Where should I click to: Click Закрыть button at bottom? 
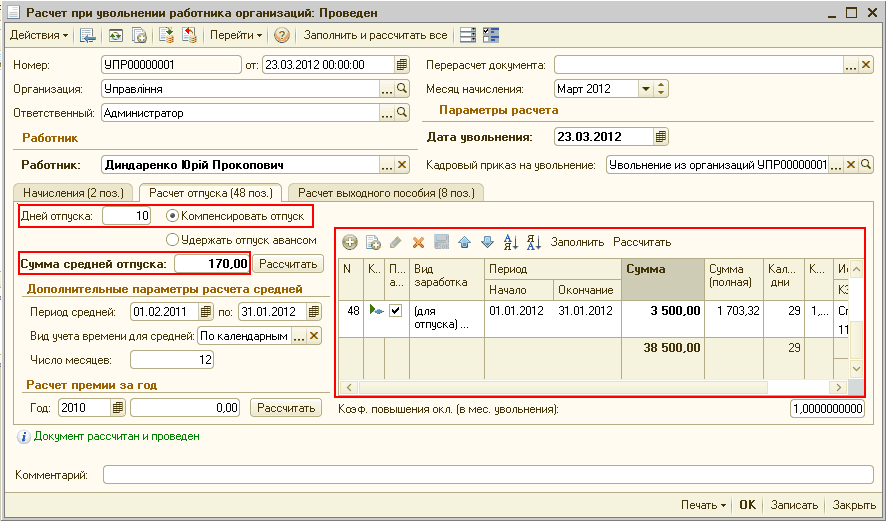[854, 505]
